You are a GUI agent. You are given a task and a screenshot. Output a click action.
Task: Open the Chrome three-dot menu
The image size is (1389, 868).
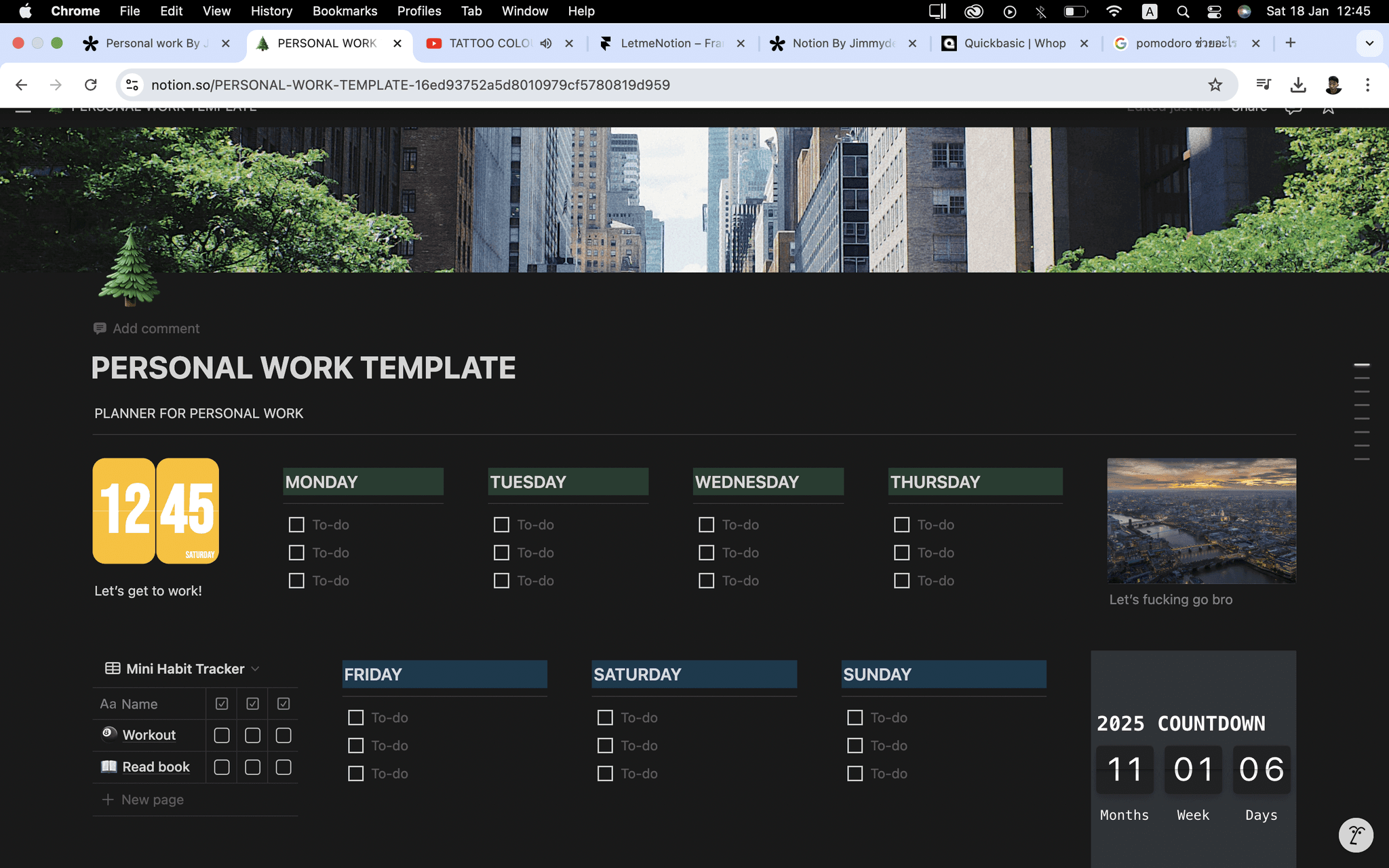(x=1367, y=85)
